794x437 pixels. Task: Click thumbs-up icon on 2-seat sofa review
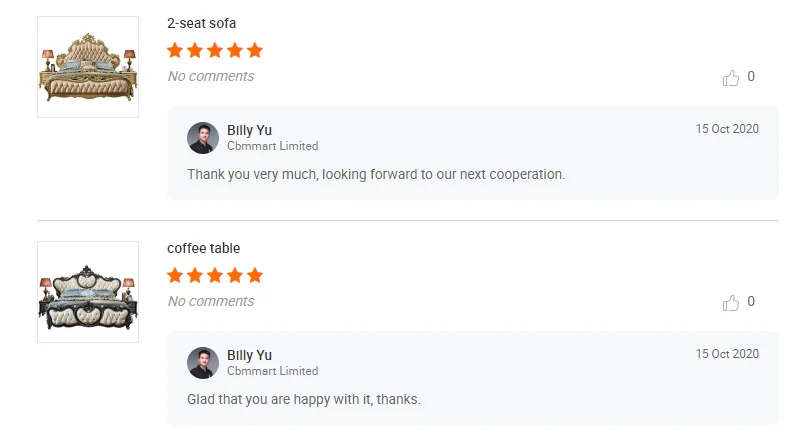pyautogui.click(x=731, y=78)
